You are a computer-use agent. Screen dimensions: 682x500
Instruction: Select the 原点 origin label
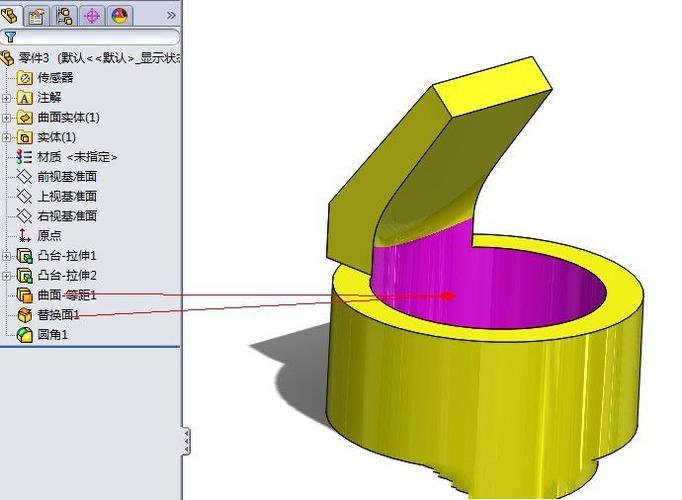pyautogui.click(x=49, y=236)
